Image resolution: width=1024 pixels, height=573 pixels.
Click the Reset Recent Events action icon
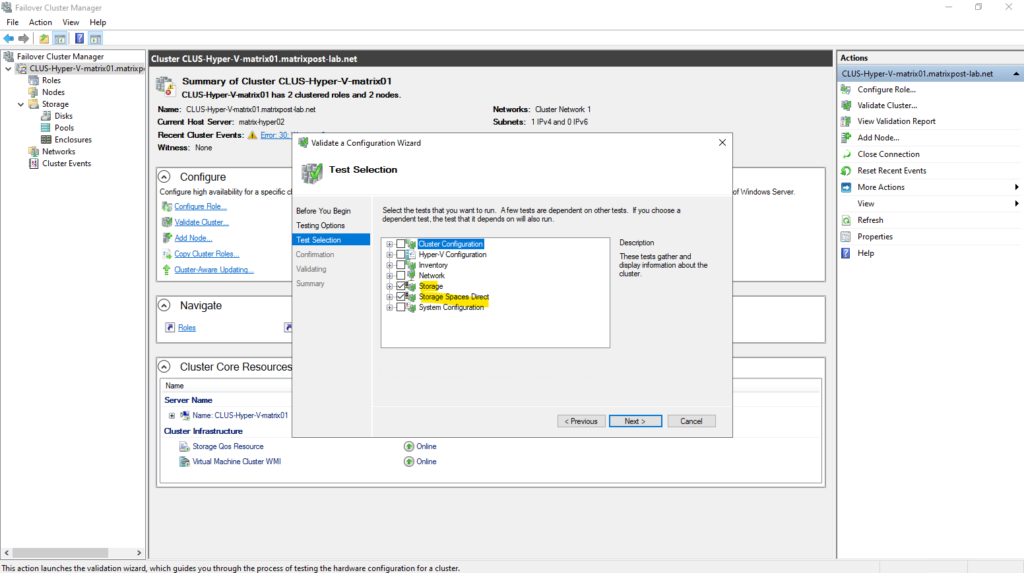point(847,171)
